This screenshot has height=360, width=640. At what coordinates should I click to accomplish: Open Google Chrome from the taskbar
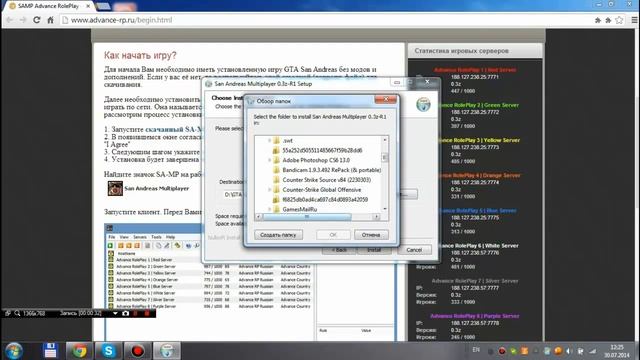pyautogui.click(x=80, y=351)
